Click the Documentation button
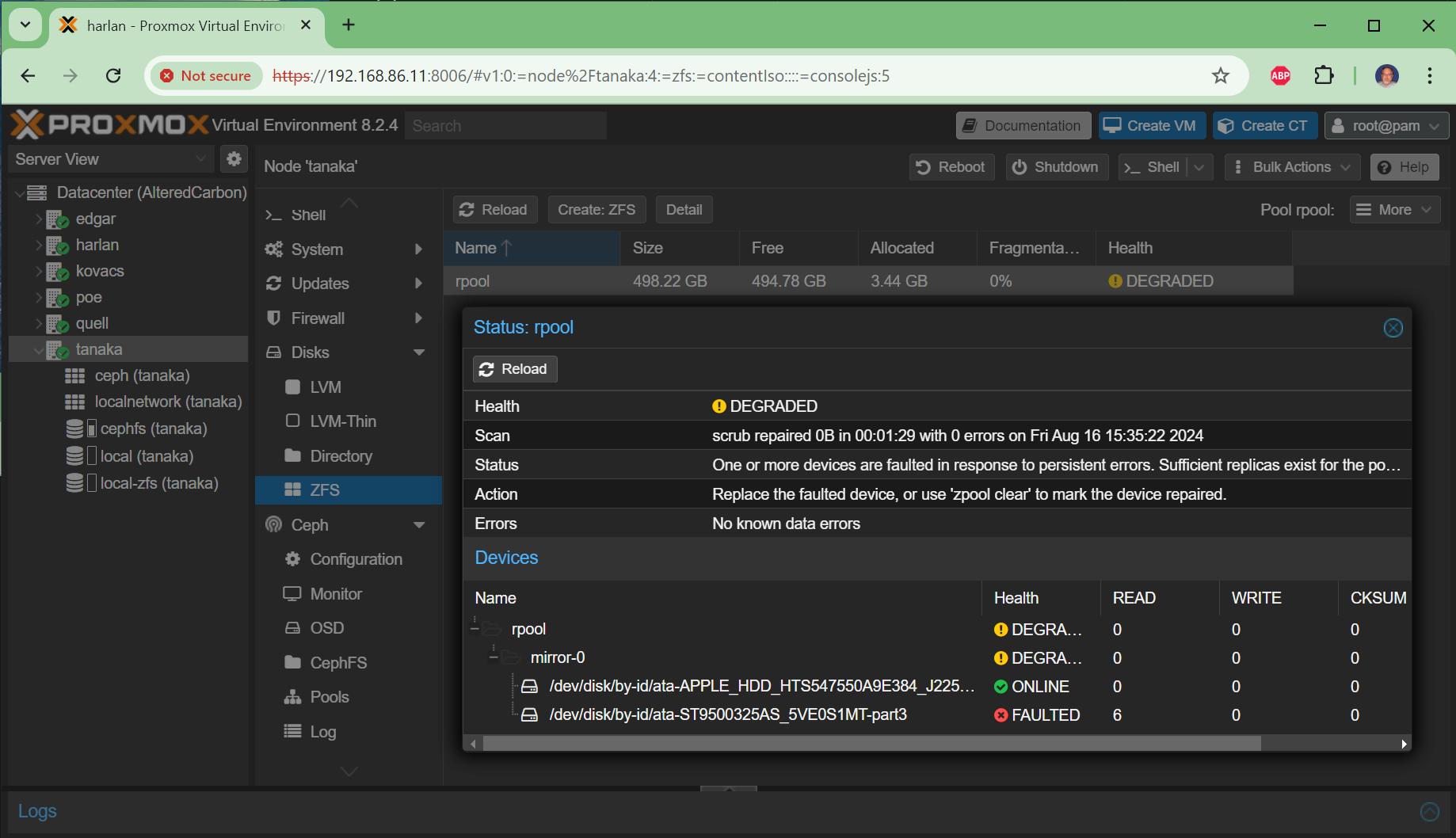This screenshot has height=838, width=1456. 1023,126
